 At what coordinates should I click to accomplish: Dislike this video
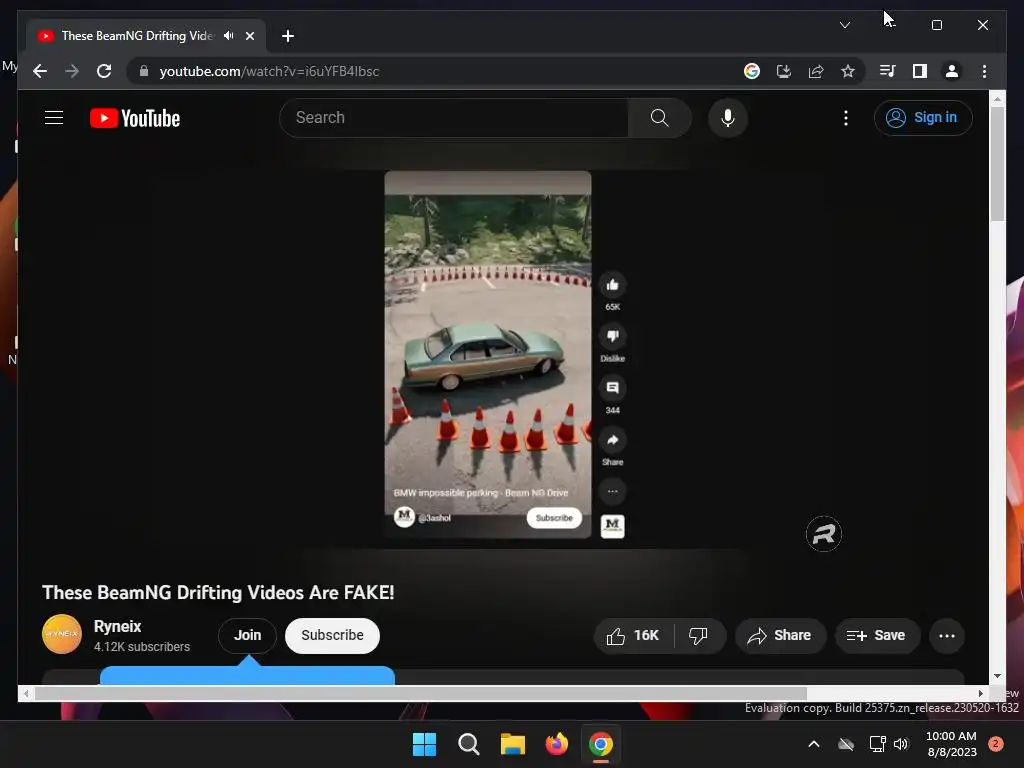(699, 635)
